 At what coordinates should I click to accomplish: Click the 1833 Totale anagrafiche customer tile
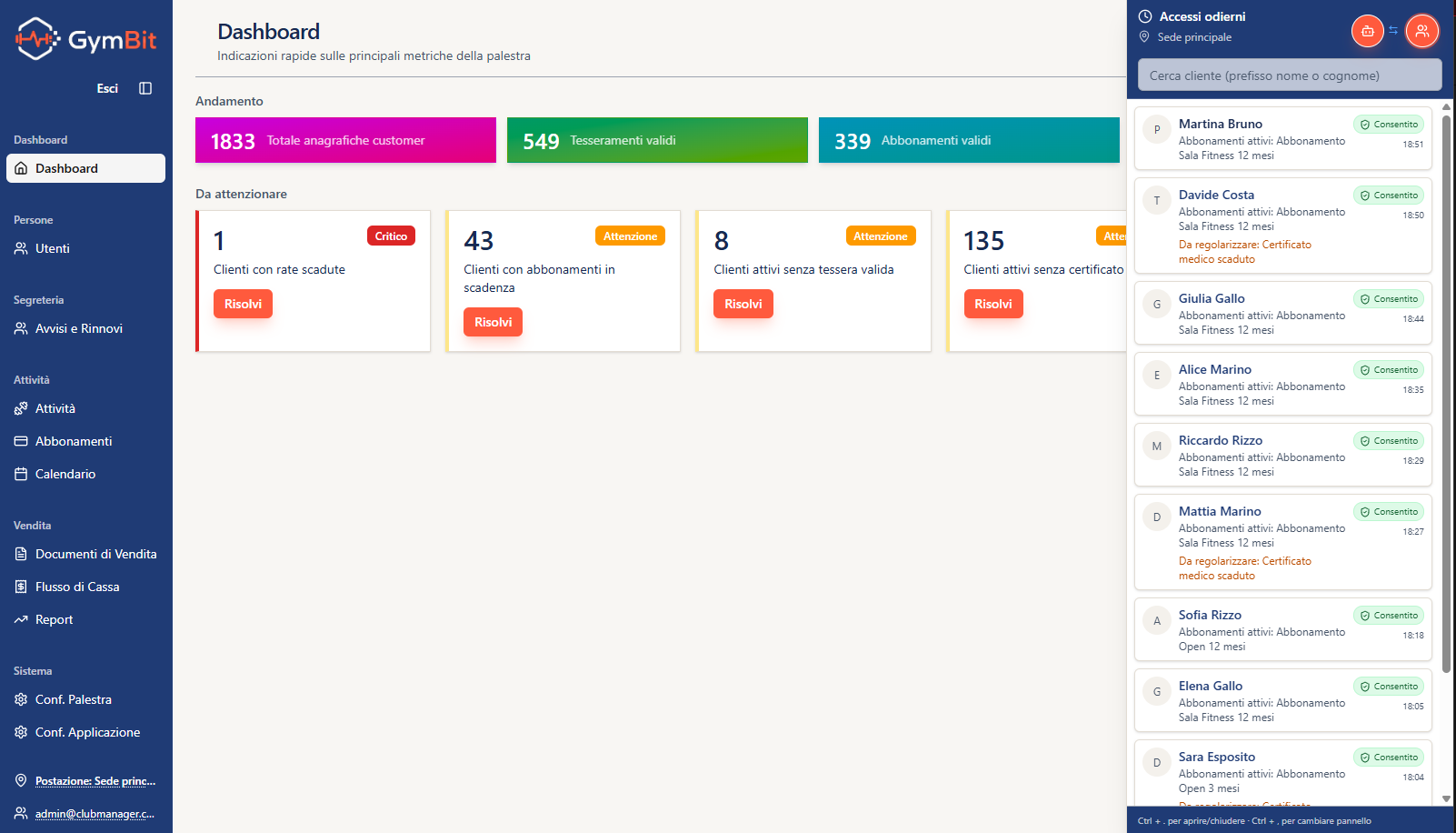[345, 140]
